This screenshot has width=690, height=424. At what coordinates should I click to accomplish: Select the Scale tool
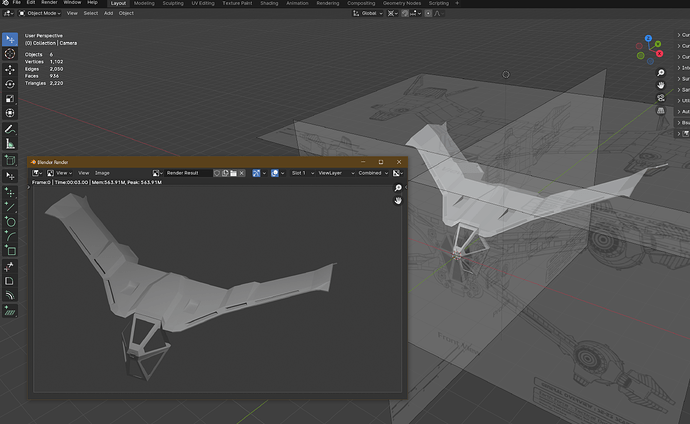[10, 99]
